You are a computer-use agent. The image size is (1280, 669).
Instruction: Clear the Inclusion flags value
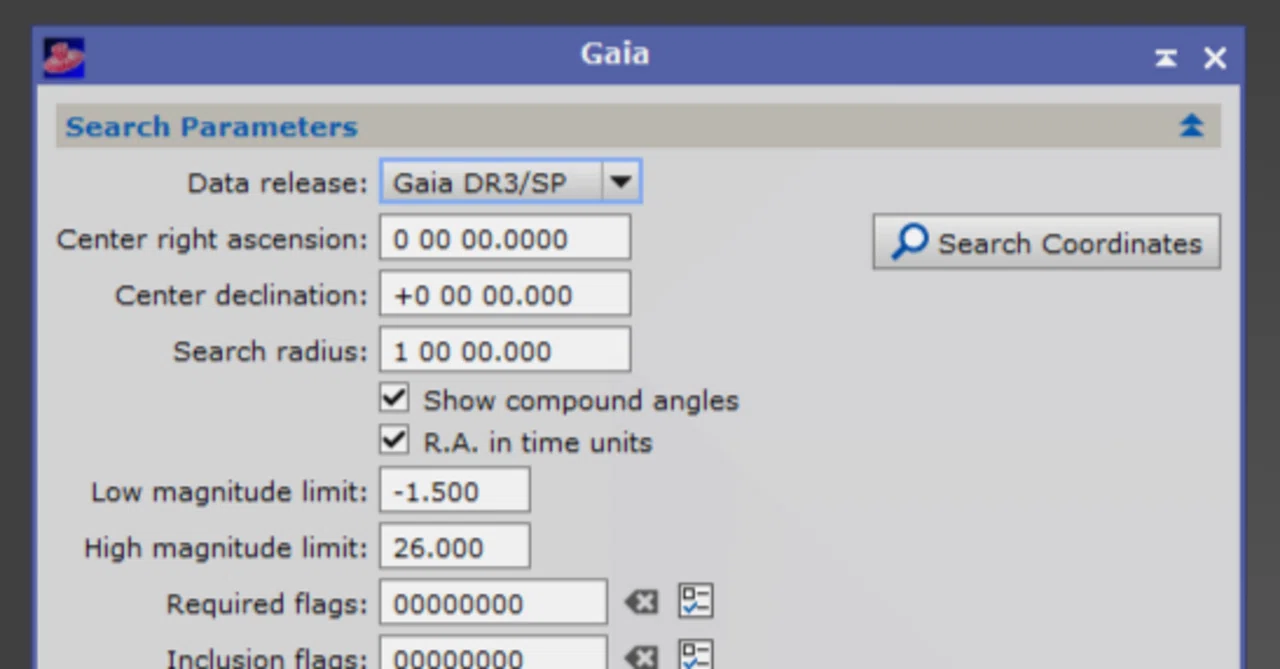(x=641, y=657)
